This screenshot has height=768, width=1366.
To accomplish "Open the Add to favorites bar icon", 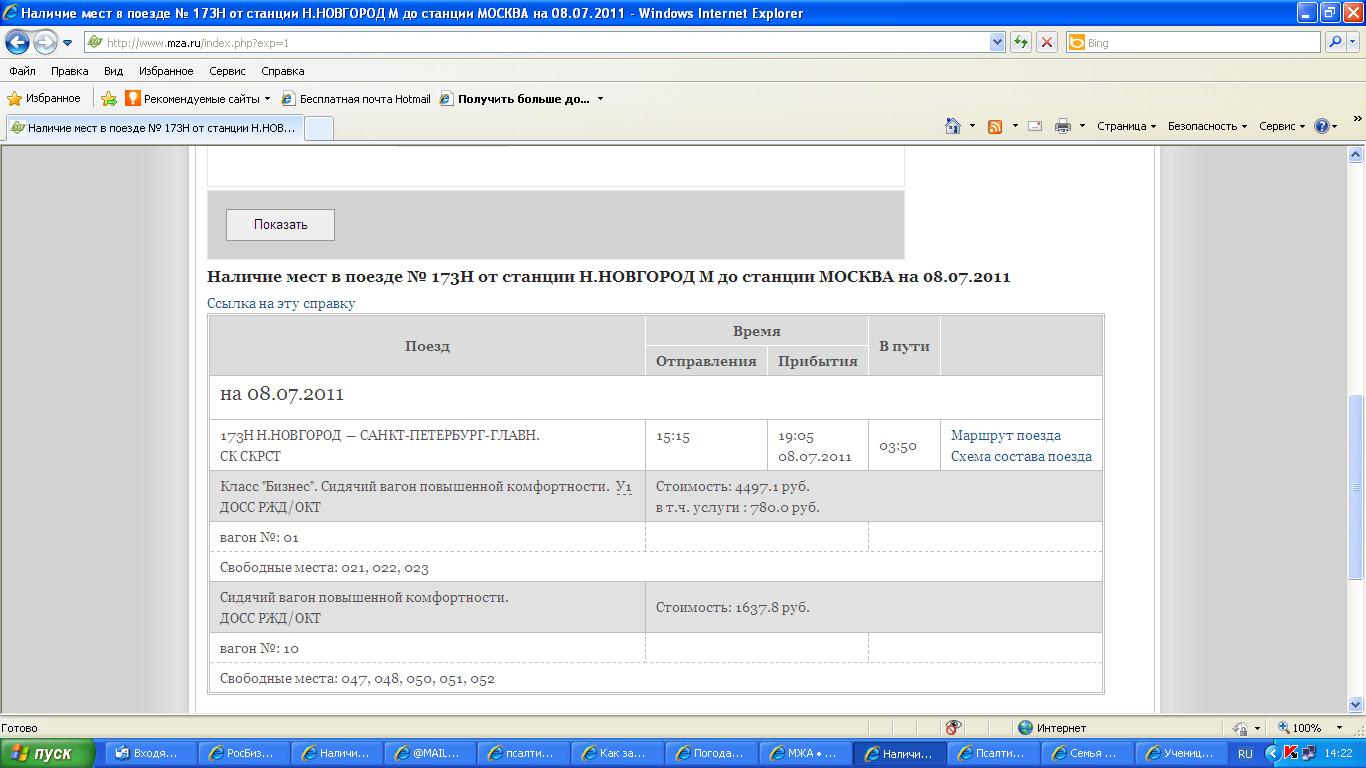I will pos(109,99).
